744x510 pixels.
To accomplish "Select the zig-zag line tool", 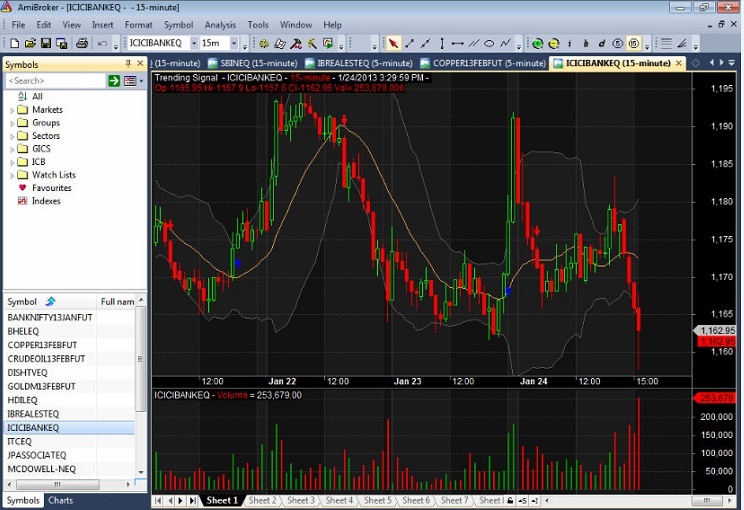I will point(505,44).
